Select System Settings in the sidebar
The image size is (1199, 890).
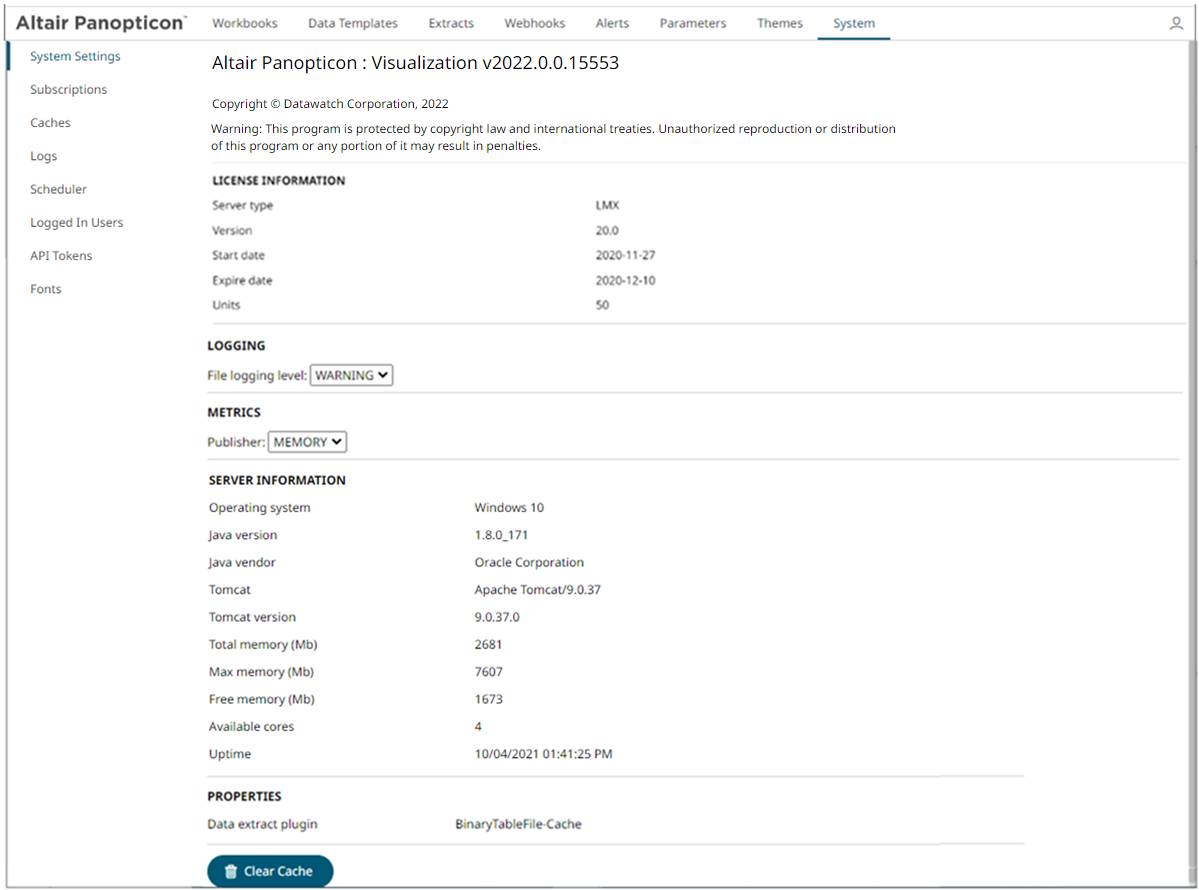pos(75,56)
